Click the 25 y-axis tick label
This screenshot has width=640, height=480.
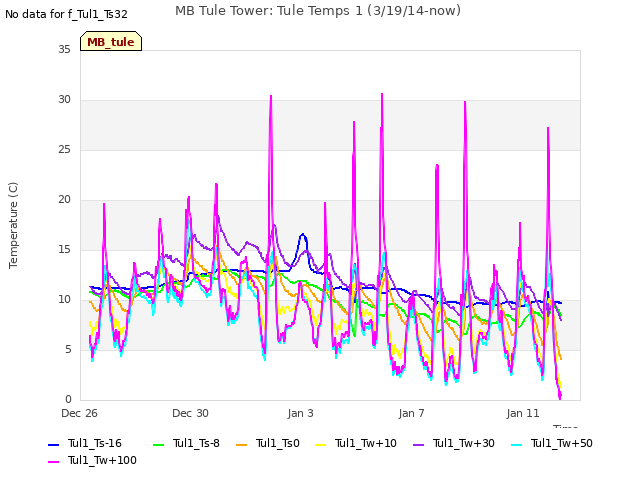(64, 150)
